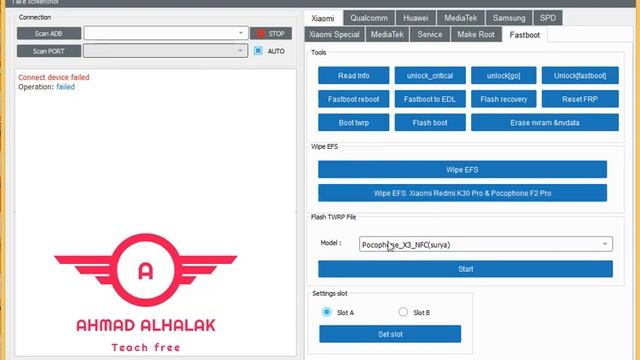Go to the Make Root sub-tab
The image size is (640, 360).
476,35
